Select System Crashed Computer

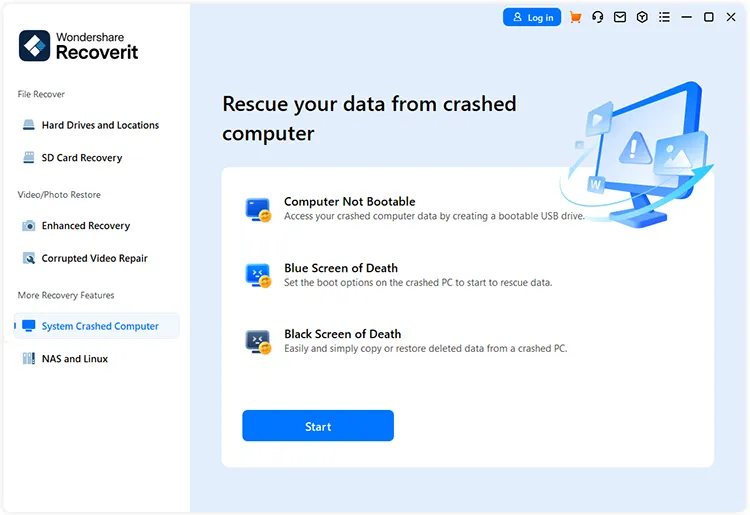click(x=97, y=326)
